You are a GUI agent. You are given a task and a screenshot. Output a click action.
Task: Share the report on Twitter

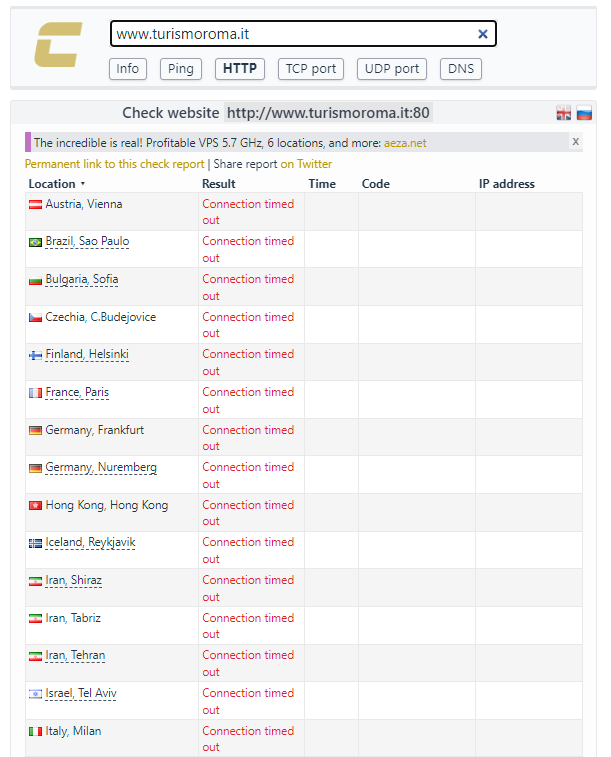tap(306, 164)
